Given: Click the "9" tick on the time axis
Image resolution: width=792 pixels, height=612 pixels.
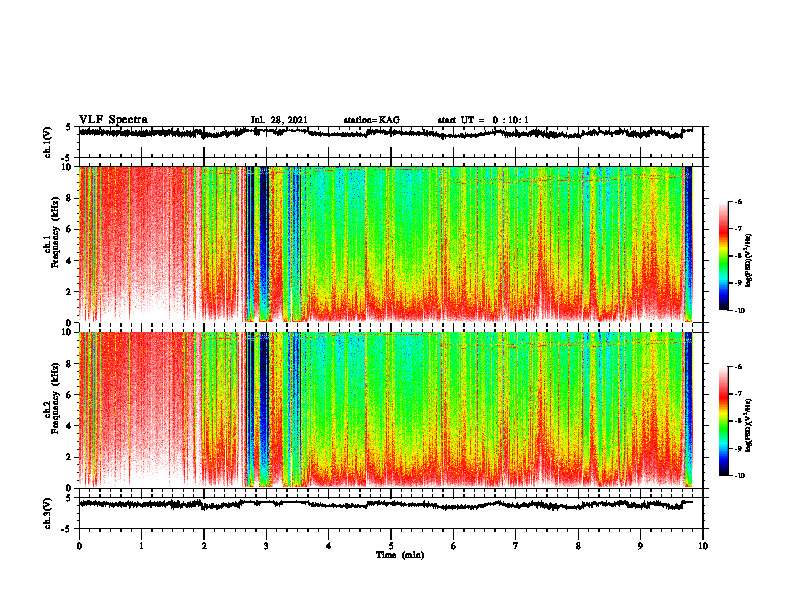Looking at the screenshot, I should coord(640,546).
